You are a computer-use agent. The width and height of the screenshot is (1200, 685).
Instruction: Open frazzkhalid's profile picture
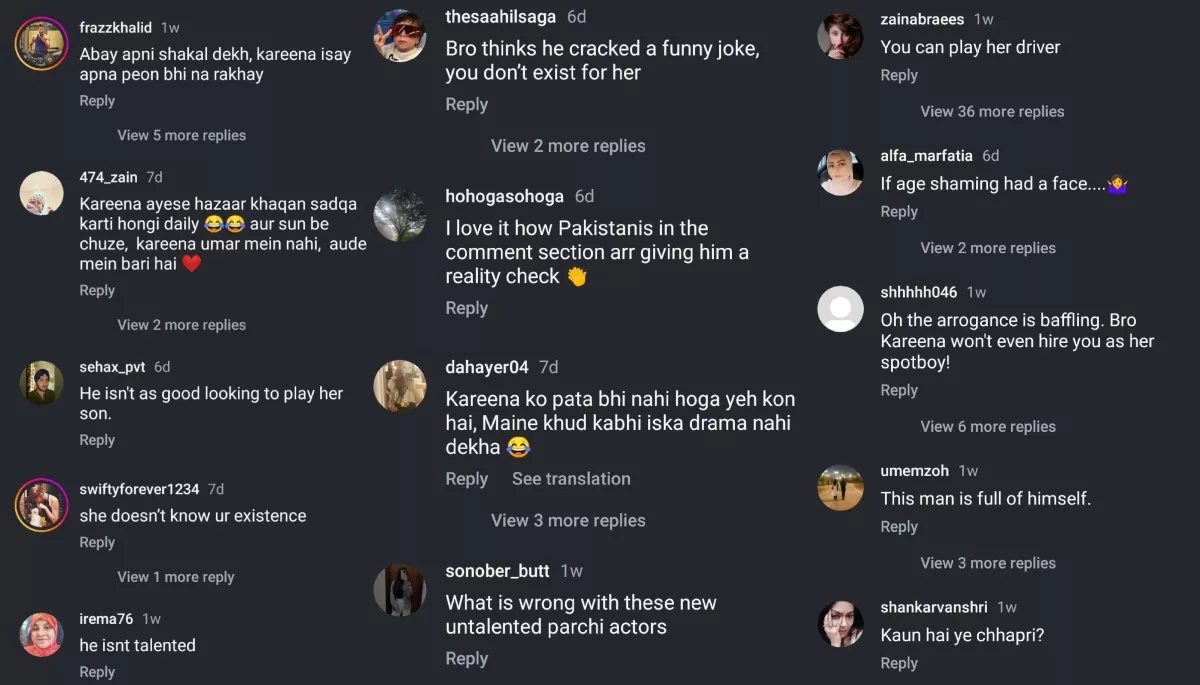[41, 45]
